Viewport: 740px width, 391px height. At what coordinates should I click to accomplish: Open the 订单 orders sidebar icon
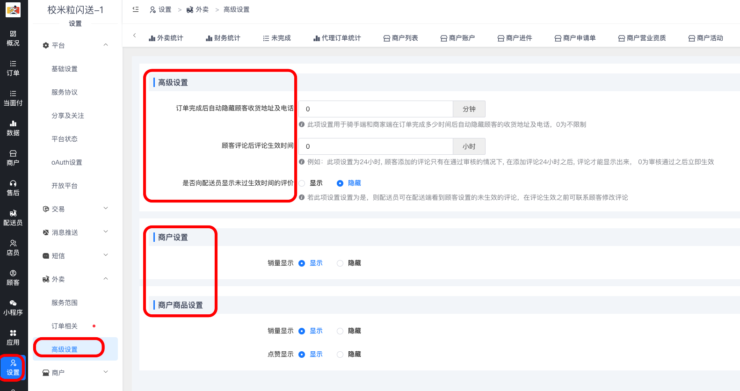(13, 68)
